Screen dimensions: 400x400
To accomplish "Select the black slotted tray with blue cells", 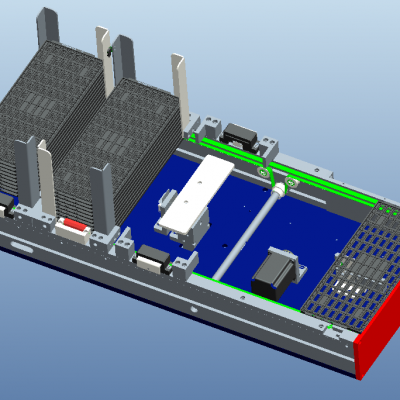I will point(353,267).
